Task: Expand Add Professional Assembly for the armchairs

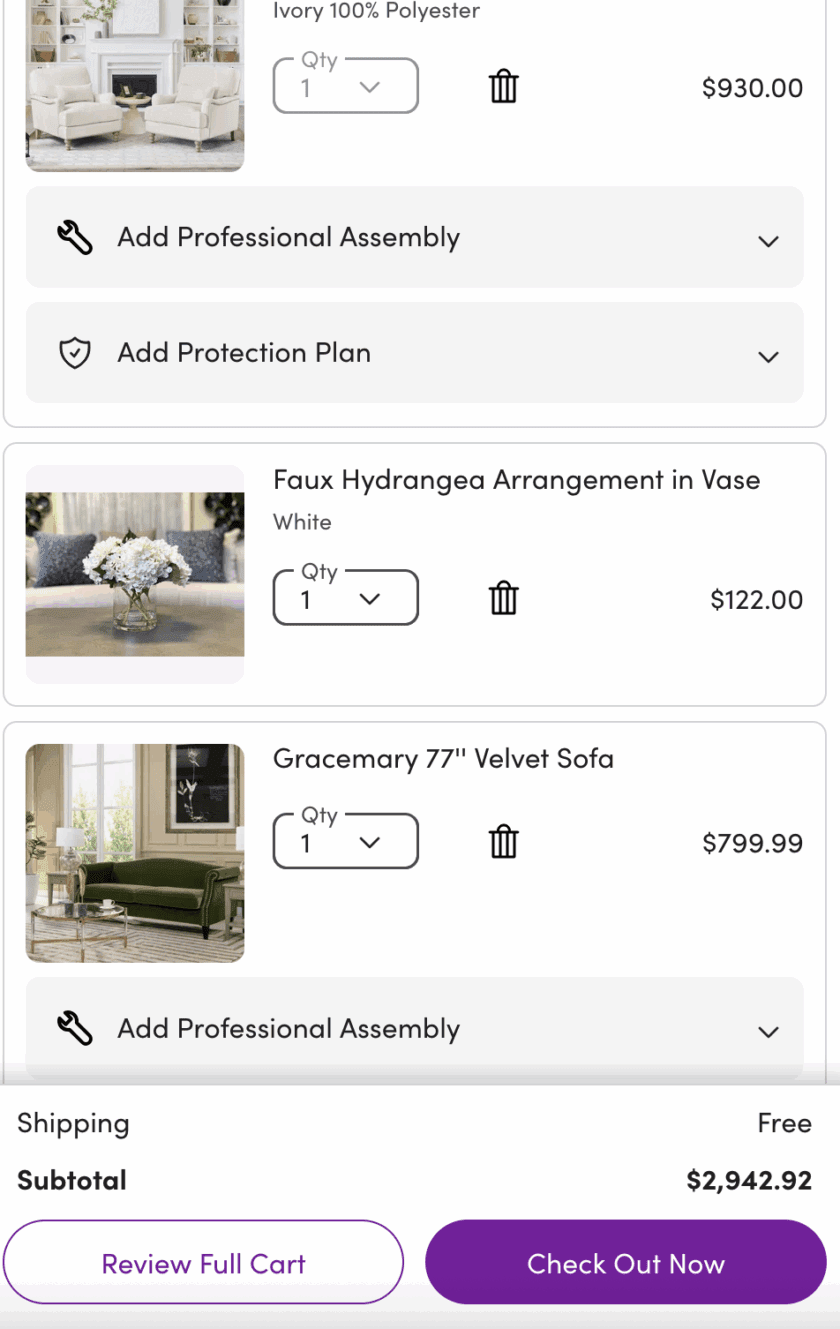Action: pos(768,241)
